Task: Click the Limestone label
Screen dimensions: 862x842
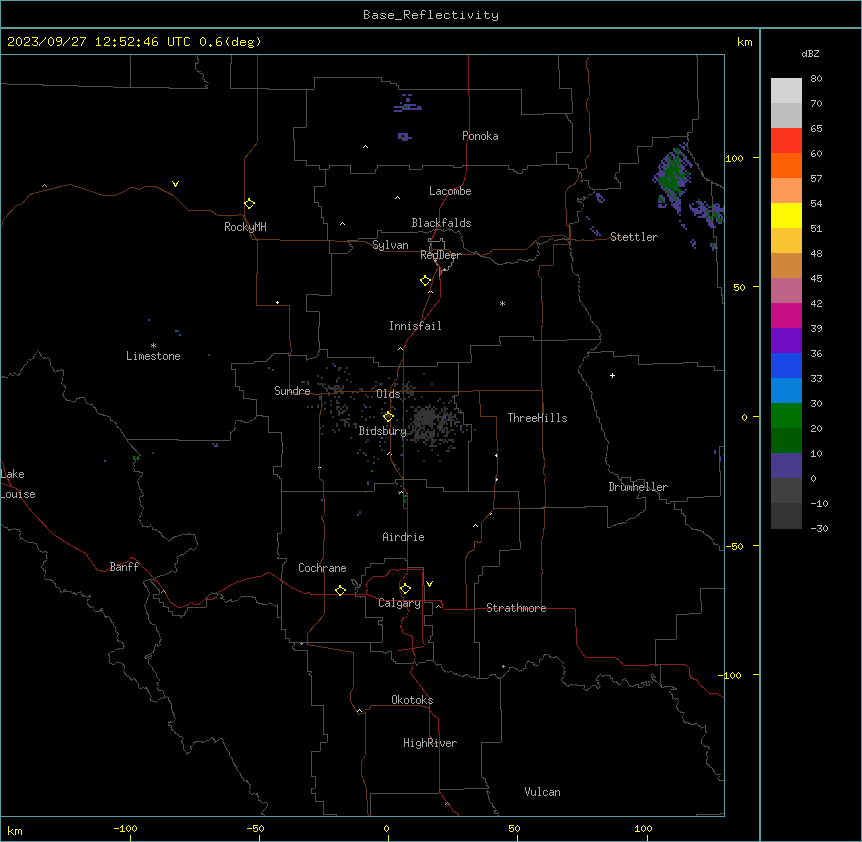Action: (153, 356)
